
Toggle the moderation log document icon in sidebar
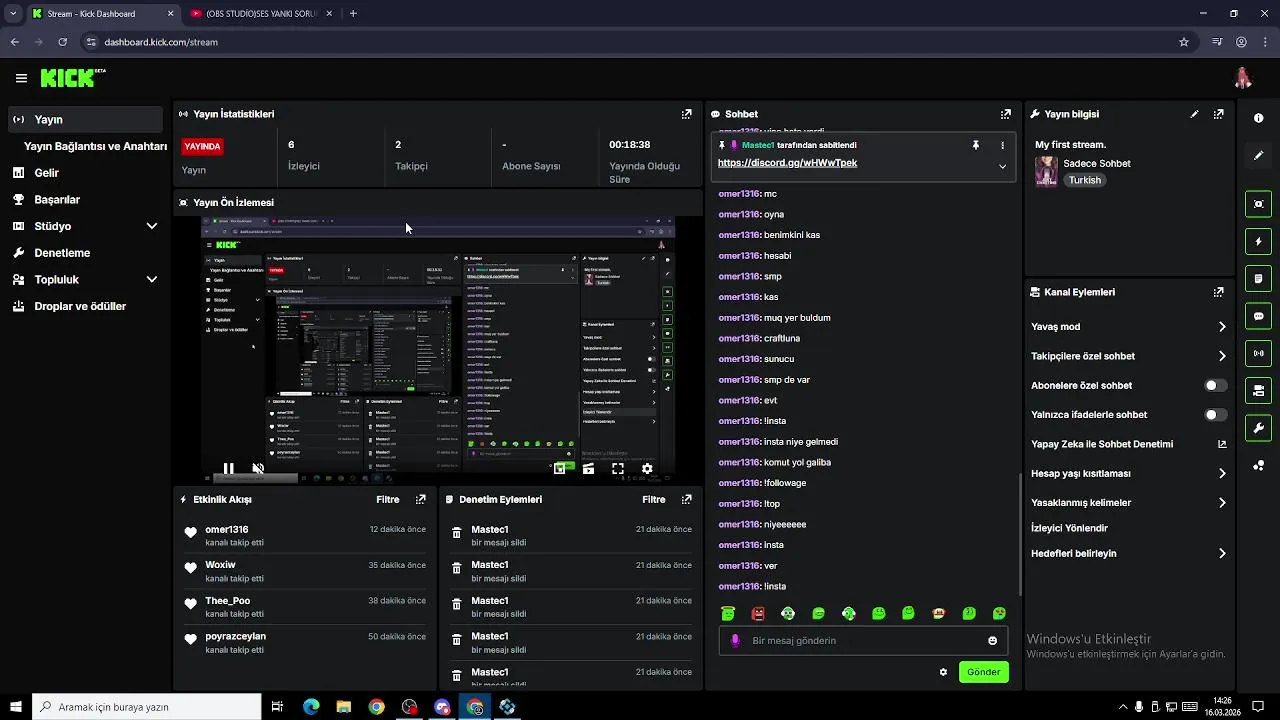tap(1258, 278)
